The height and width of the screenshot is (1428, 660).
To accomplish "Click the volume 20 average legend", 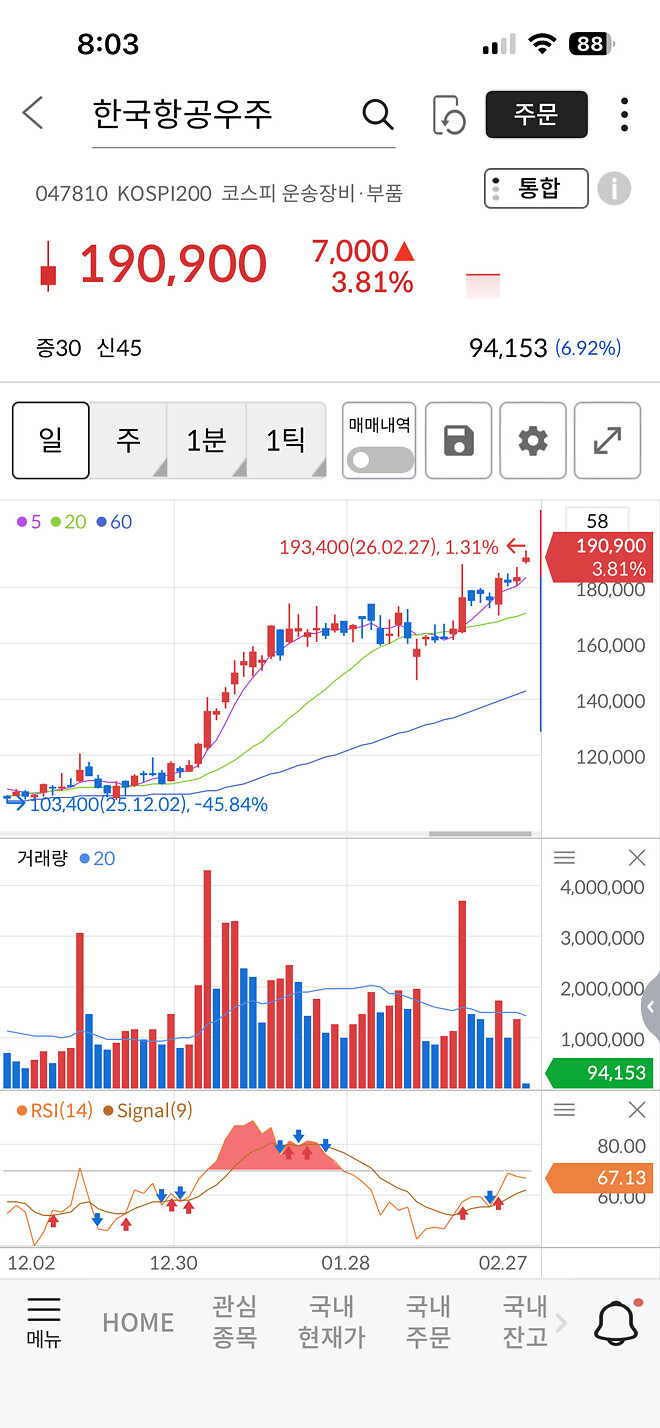I will click(97, 858).
